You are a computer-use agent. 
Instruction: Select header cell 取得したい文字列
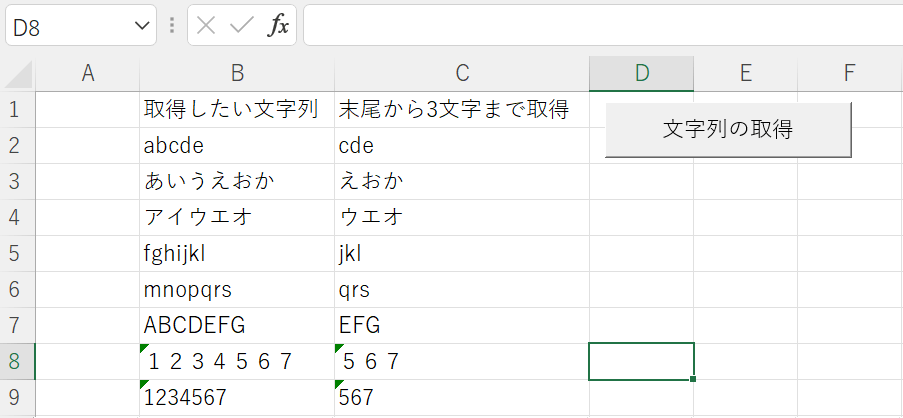[237, 109]
